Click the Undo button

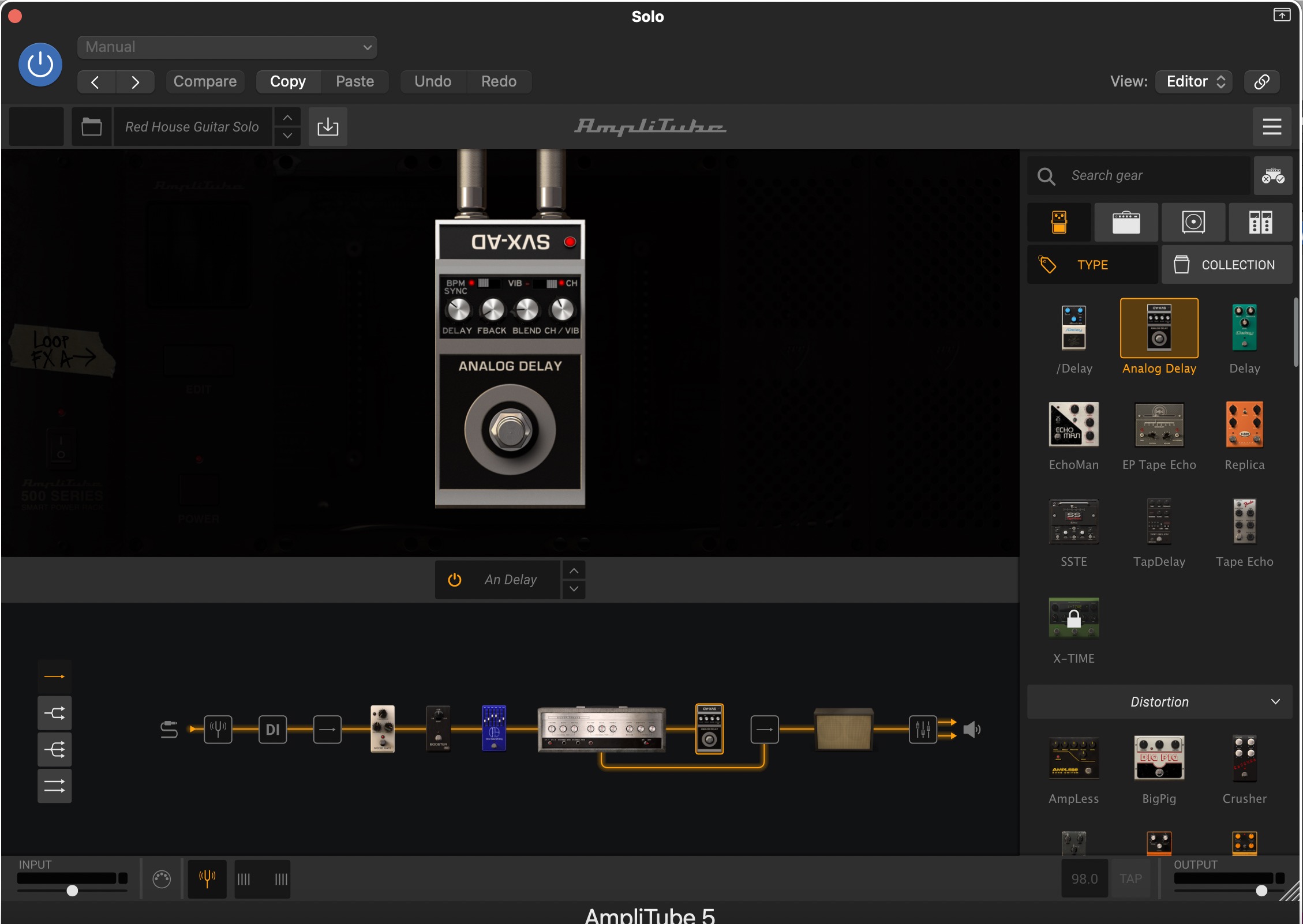433,82
